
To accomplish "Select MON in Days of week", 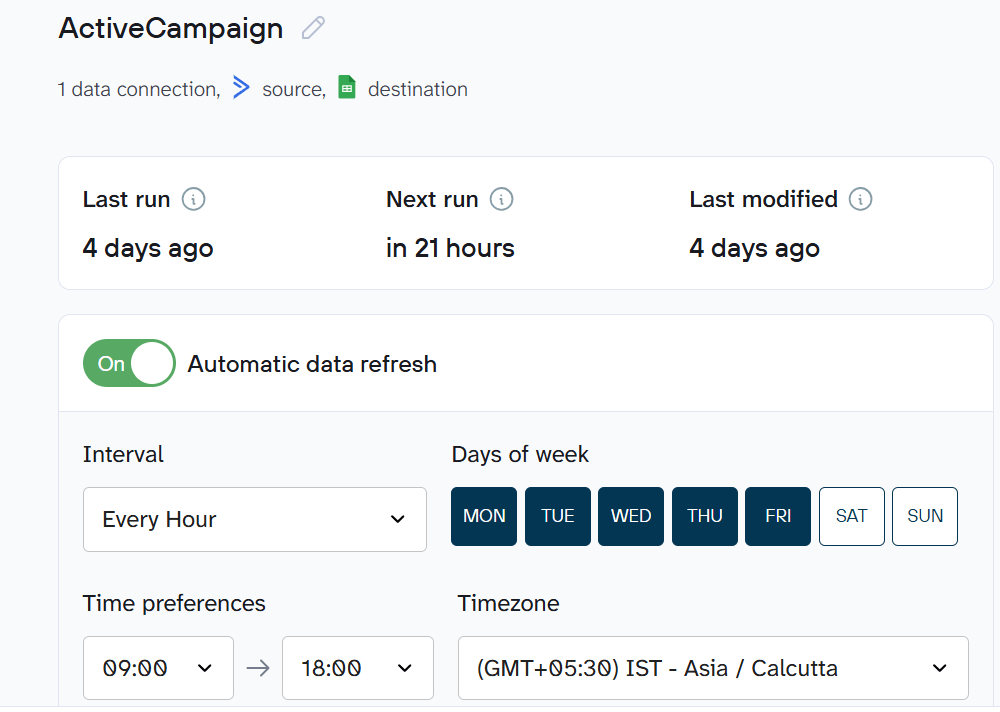I will tap(483, 516).
